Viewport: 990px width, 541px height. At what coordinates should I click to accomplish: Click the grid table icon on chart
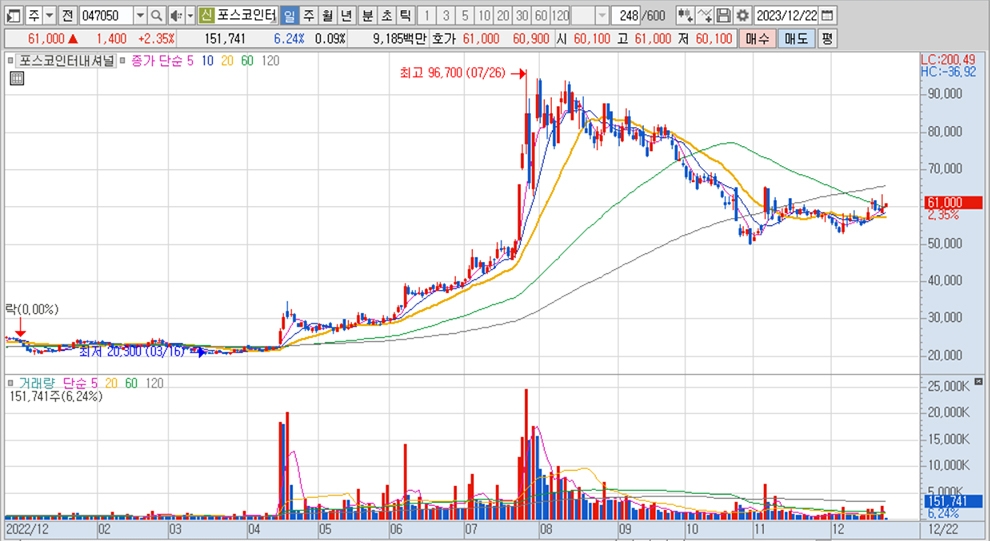(x=16, y=79)
